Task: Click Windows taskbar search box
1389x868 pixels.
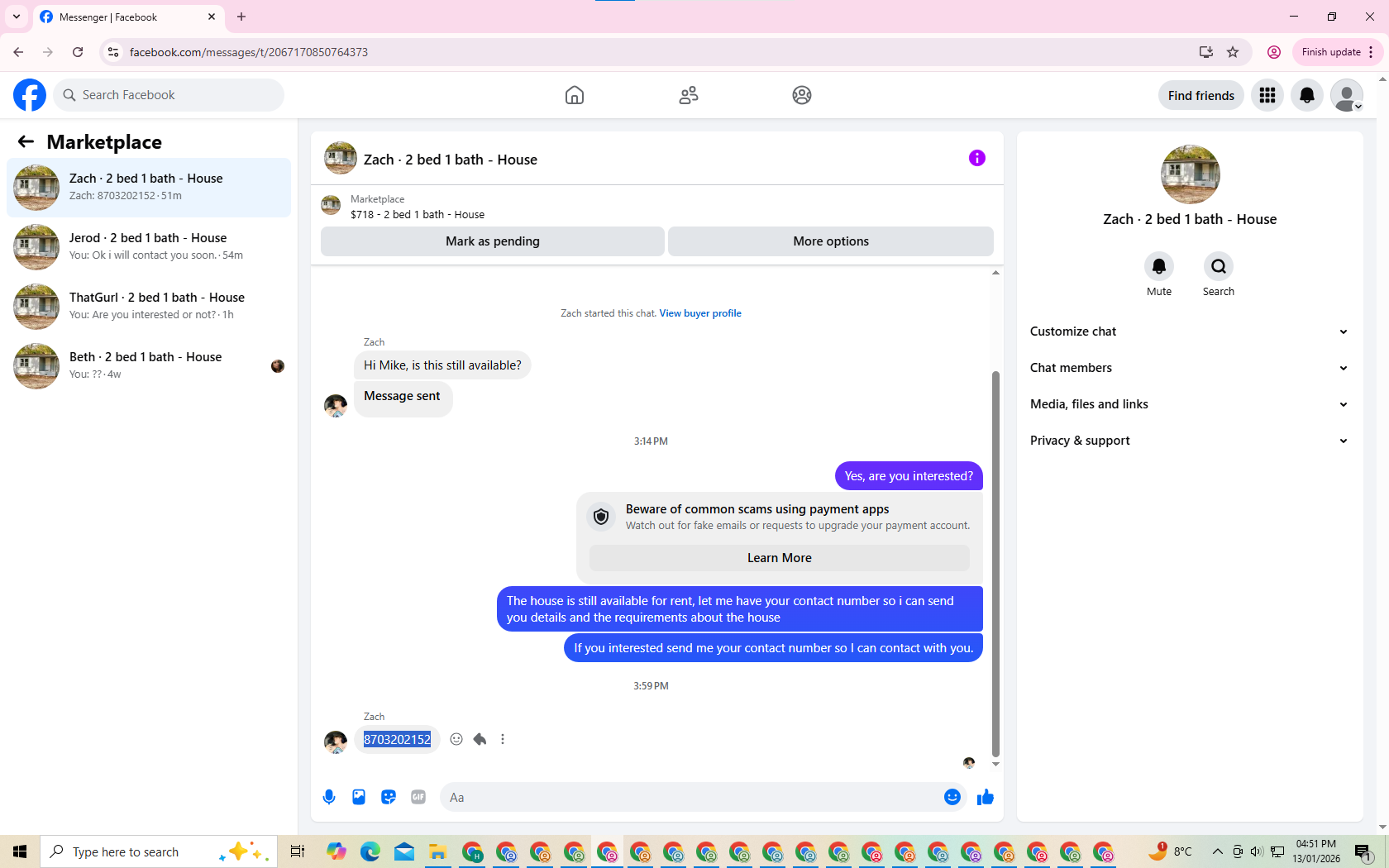Action: click(x=159, y=851)
